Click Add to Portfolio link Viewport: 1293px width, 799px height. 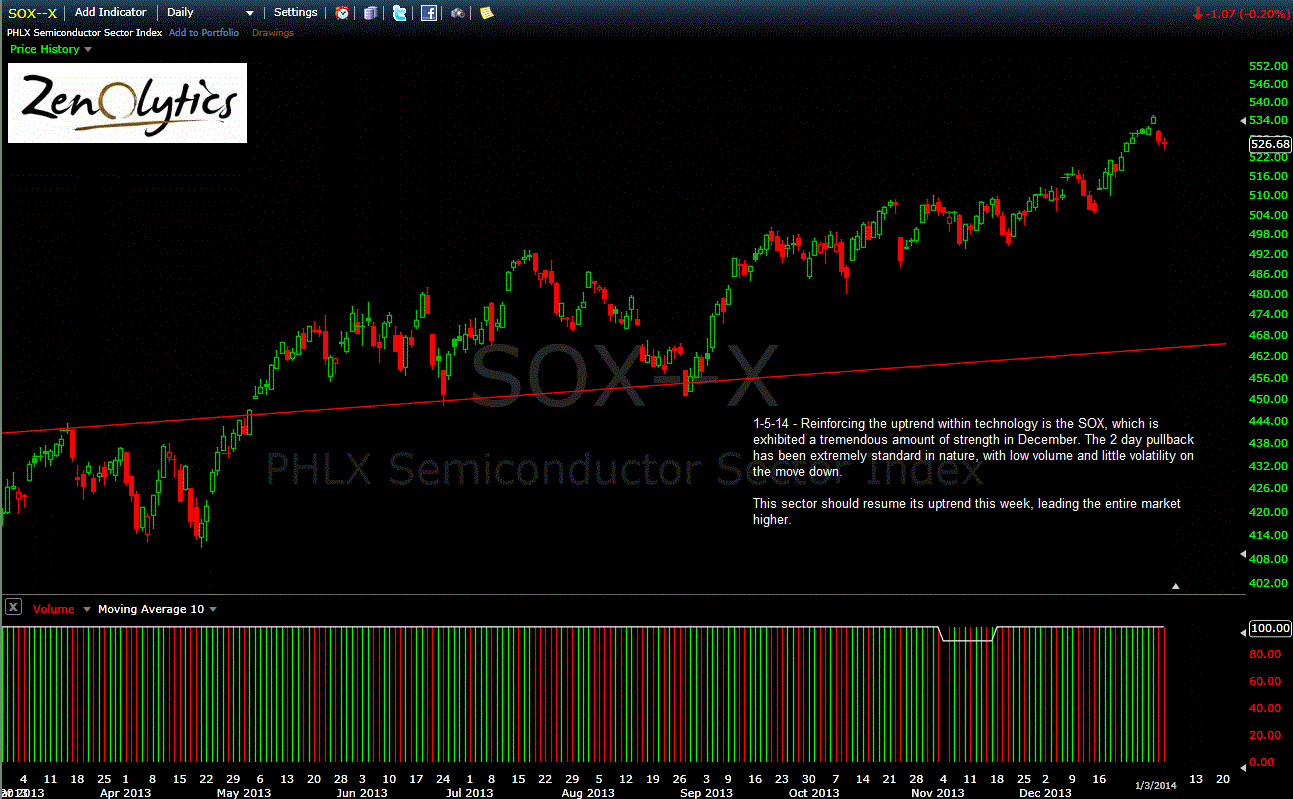204,33
